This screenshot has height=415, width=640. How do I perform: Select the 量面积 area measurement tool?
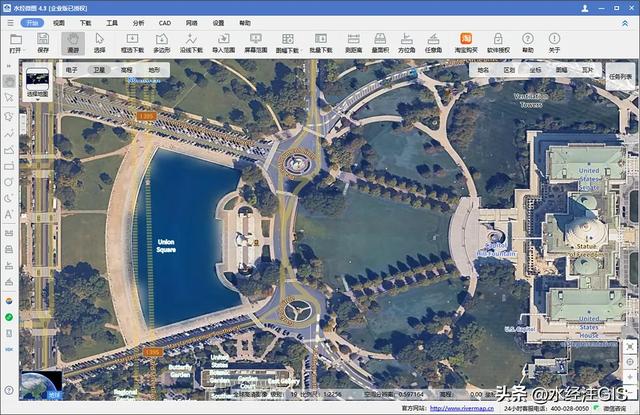click(380, 42)
